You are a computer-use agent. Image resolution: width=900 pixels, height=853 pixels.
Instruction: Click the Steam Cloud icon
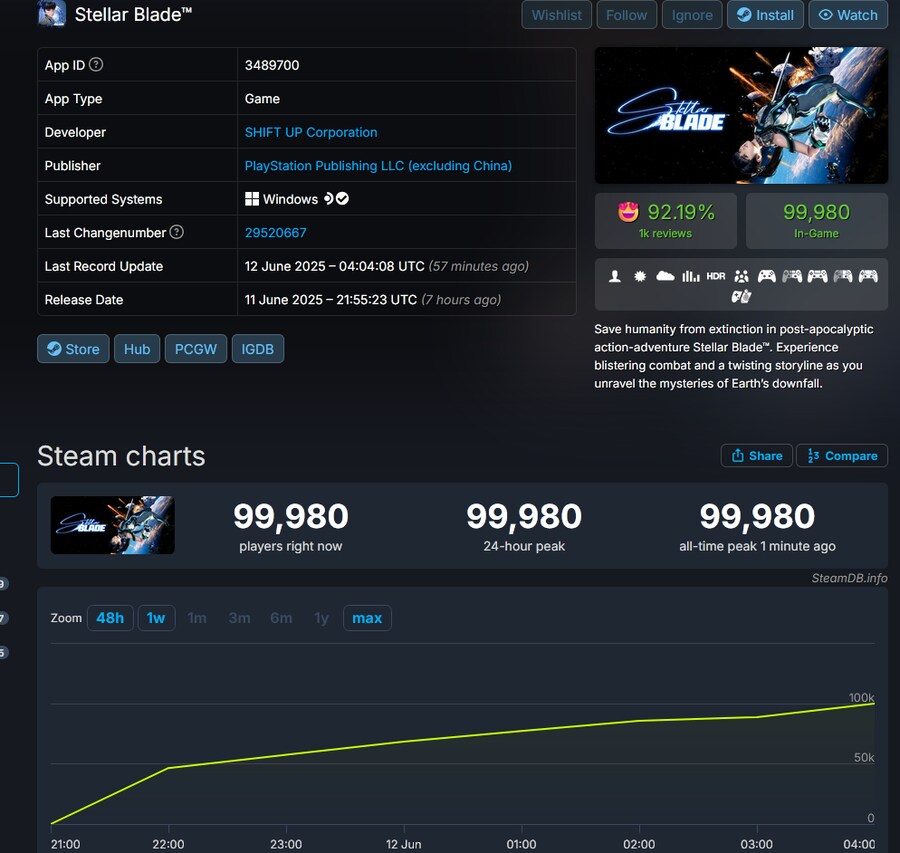pyautogui.click(x=665, y=276)
